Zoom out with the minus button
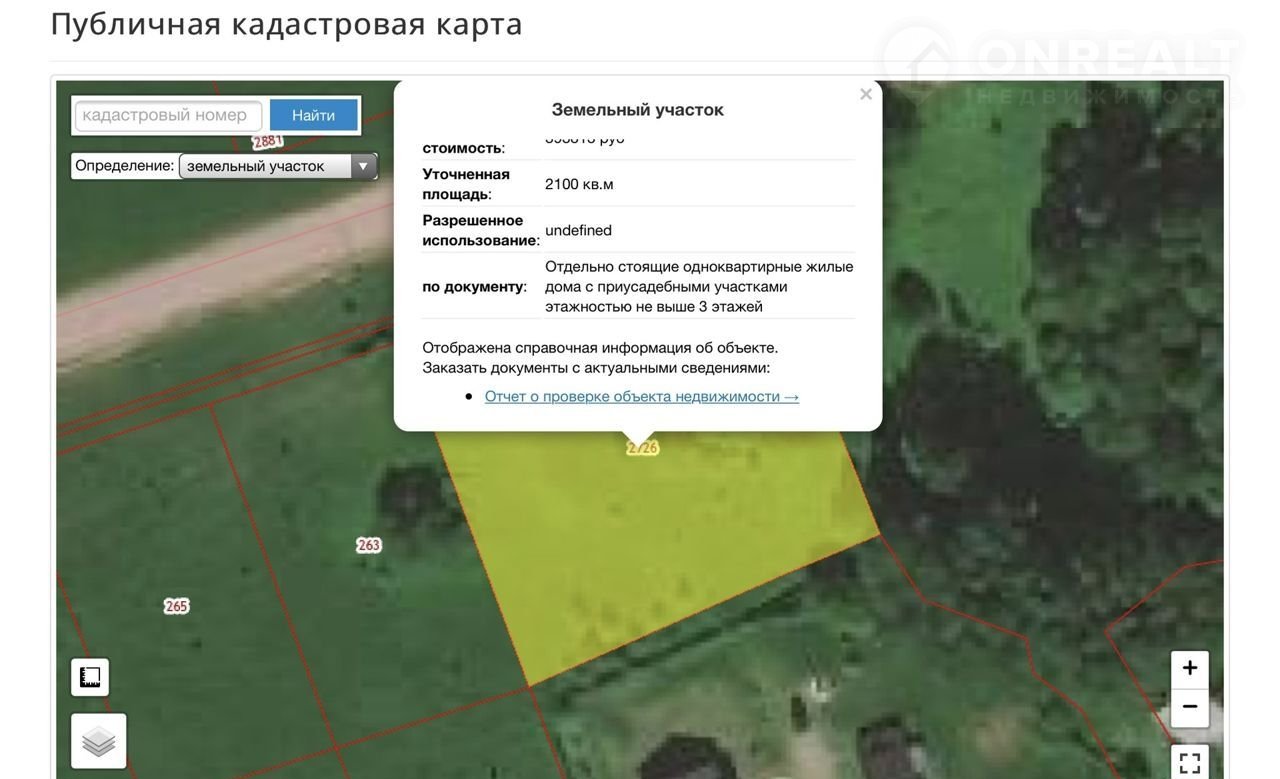The width and height of the screenshot is (1280, 779). (1189, 707)
